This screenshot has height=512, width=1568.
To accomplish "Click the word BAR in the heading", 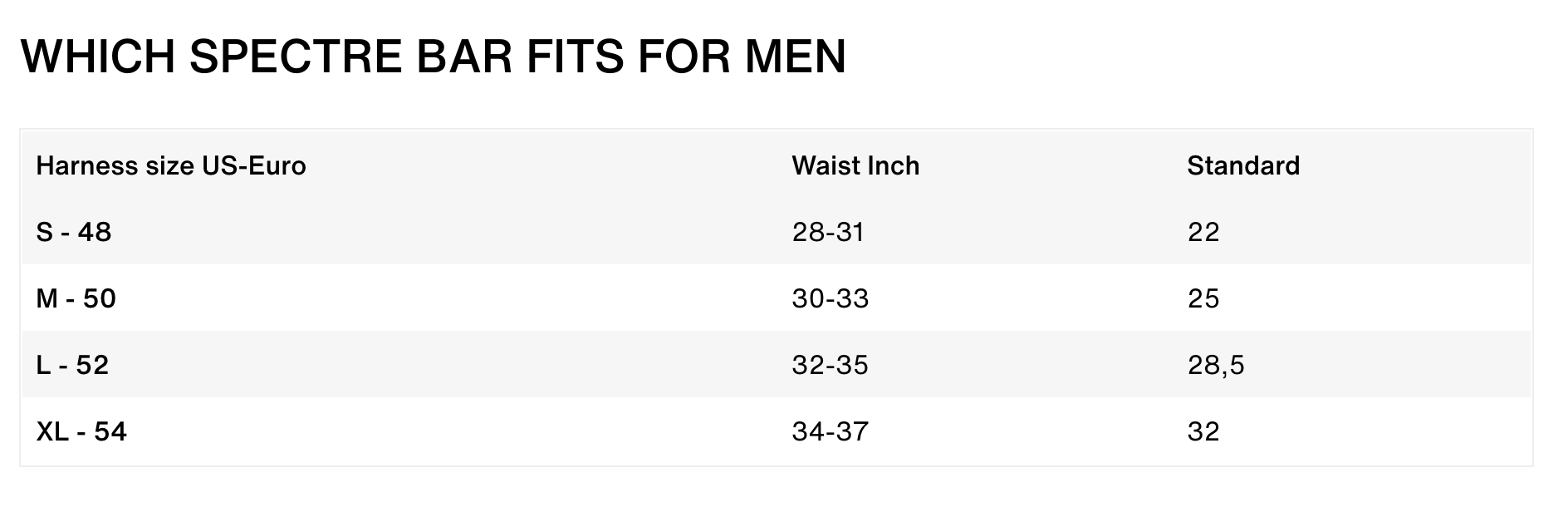I will [449, 57].
